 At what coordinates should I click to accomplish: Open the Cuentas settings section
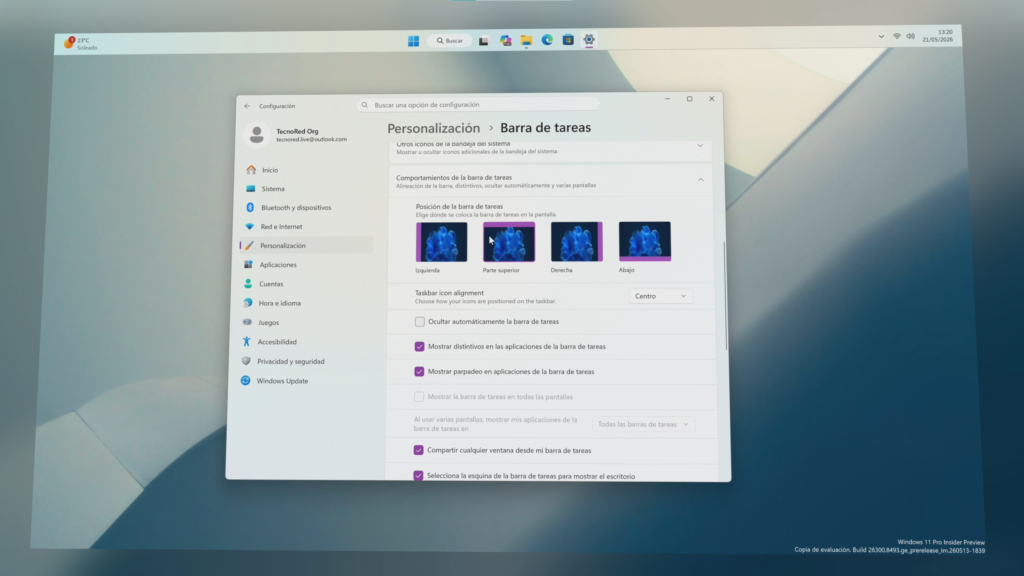[305, 284]
